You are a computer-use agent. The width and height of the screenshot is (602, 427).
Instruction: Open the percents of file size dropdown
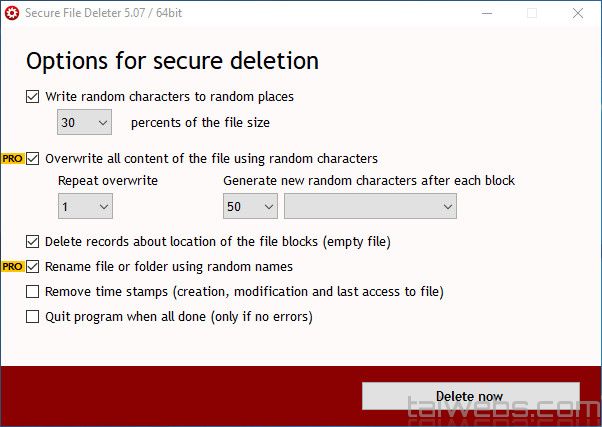coord(85,123)
